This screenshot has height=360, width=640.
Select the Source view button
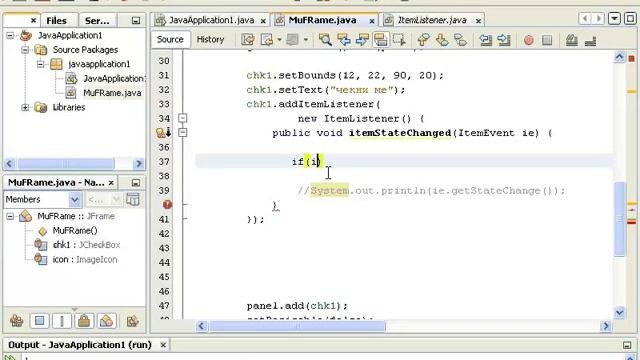pyautogui.click(x=170, y=40)
